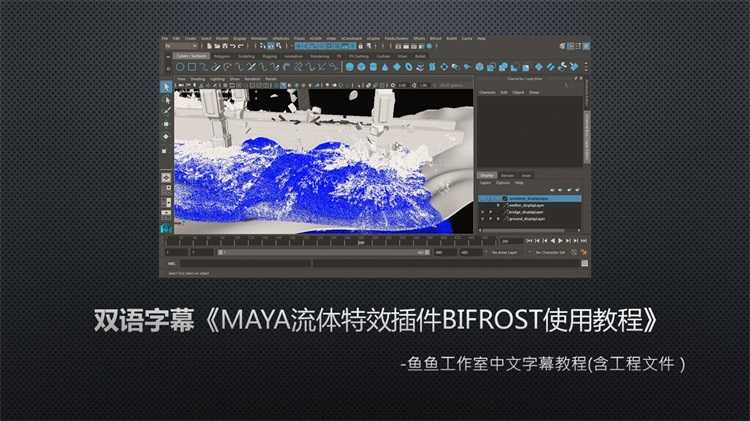750x421 pixels.
Task: Toggle the Auto Key button at timeline corner
Action: tap(583, 252)
